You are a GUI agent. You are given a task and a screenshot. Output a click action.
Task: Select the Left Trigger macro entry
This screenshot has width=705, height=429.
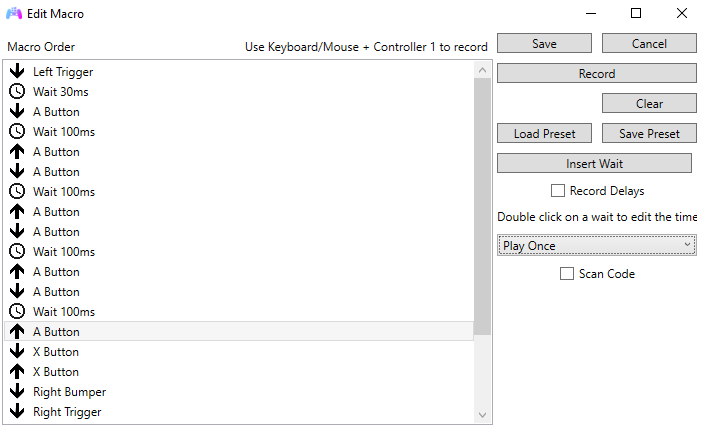(x=63, y=72)
